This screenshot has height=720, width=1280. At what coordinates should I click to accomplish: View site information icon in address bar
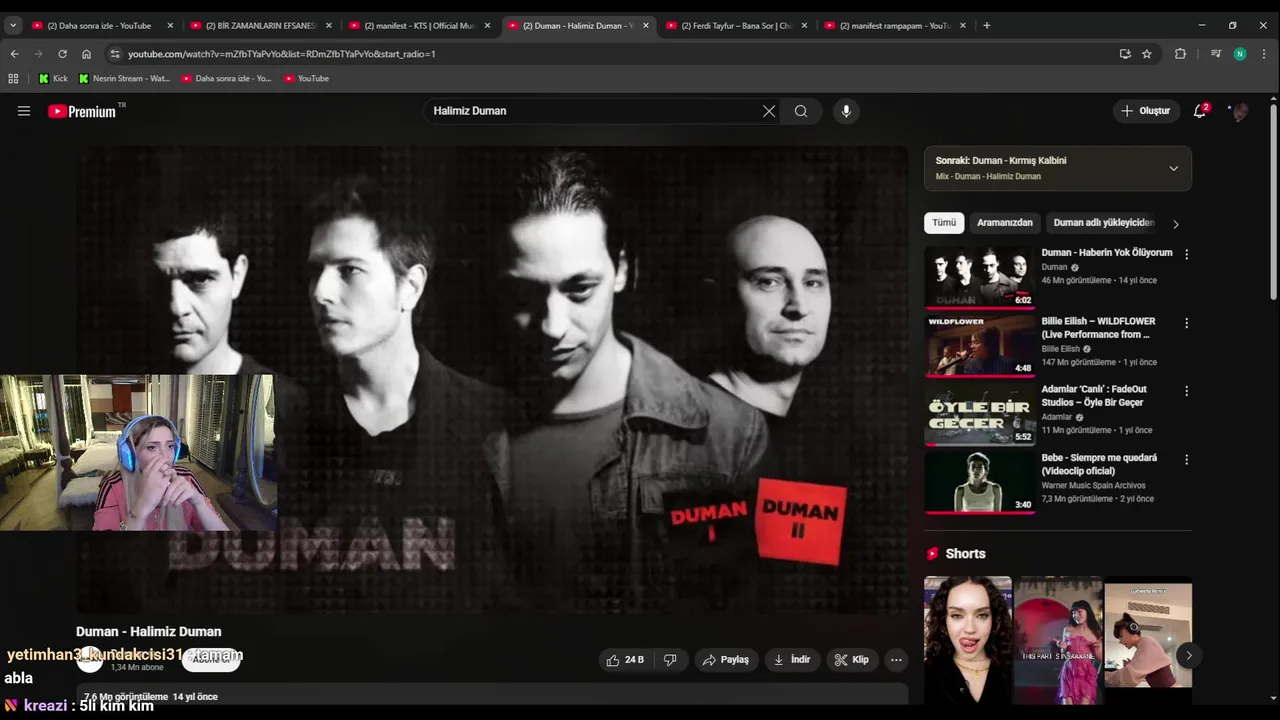(x=115, y=54)
